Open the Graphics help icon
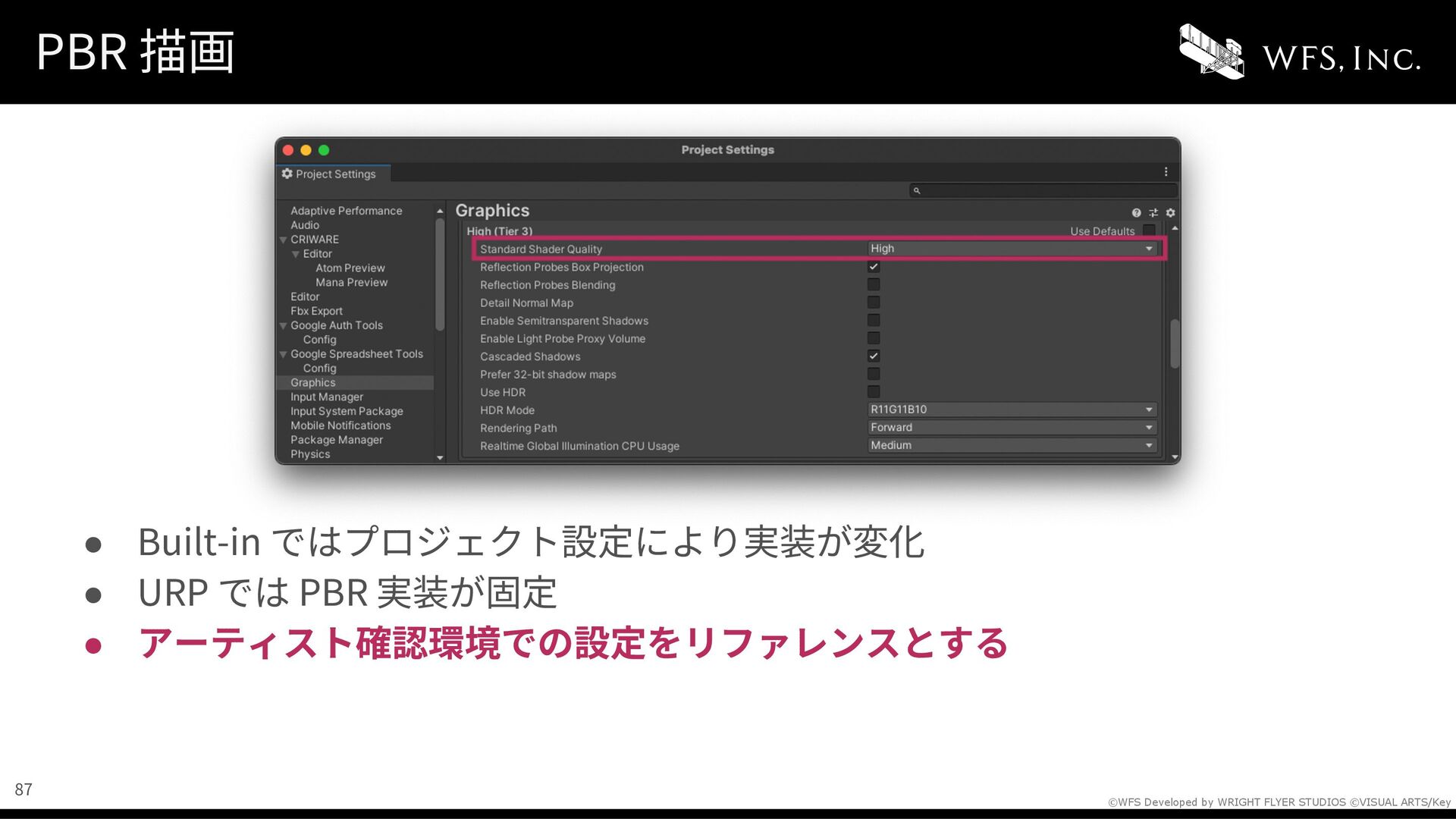The width and height of the screenshot is (1456, 819). 1136,213
